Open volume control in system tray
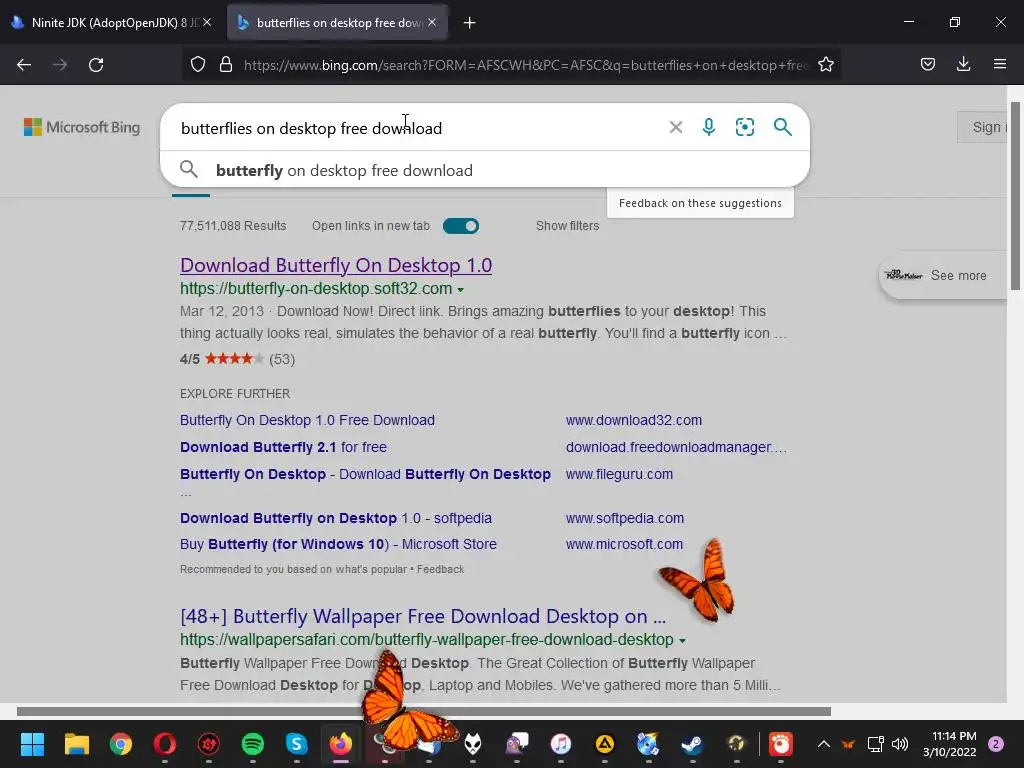 pyautogui.click(x=900, y=744)
